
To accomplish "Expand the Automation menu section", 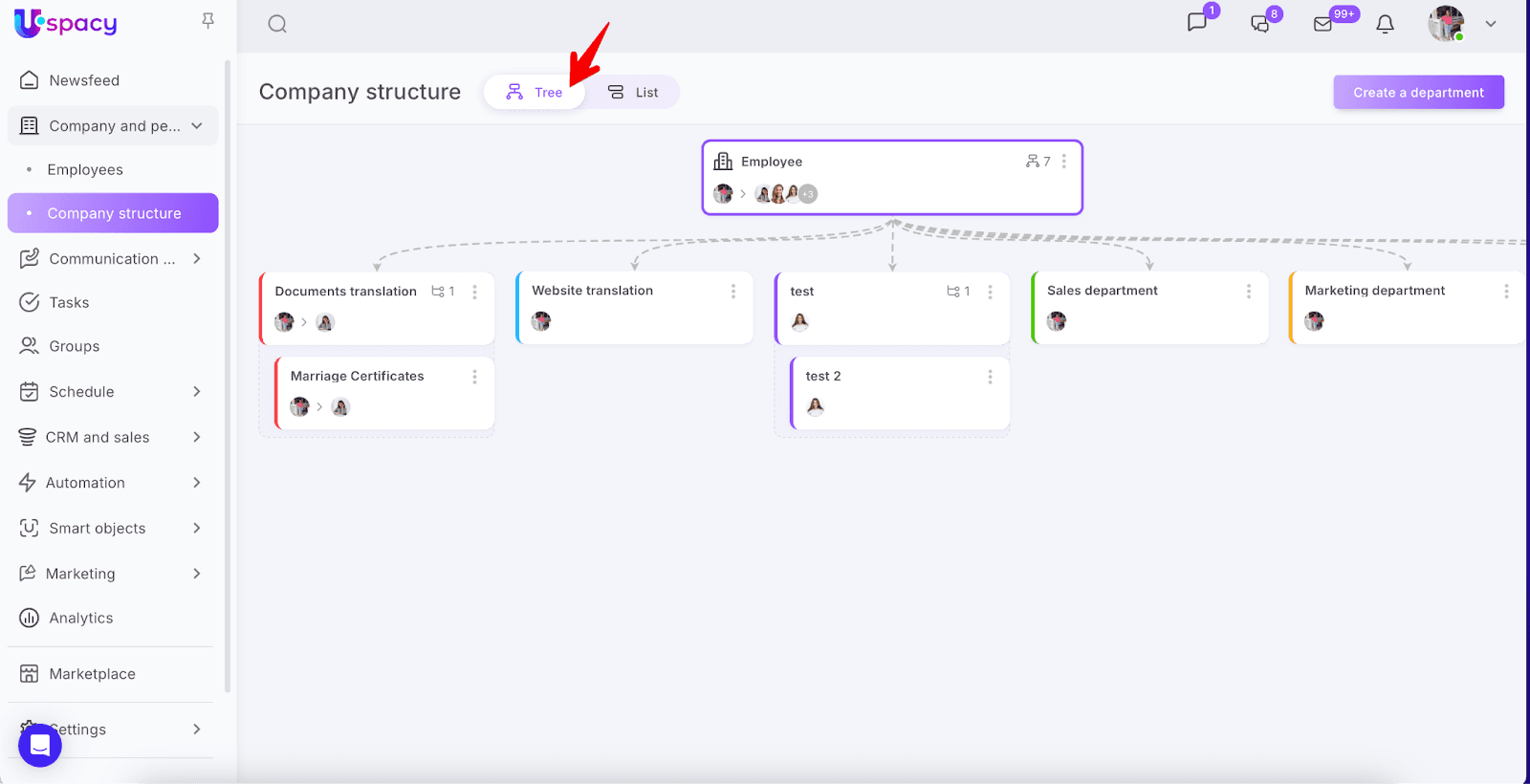I will [197, 483].
